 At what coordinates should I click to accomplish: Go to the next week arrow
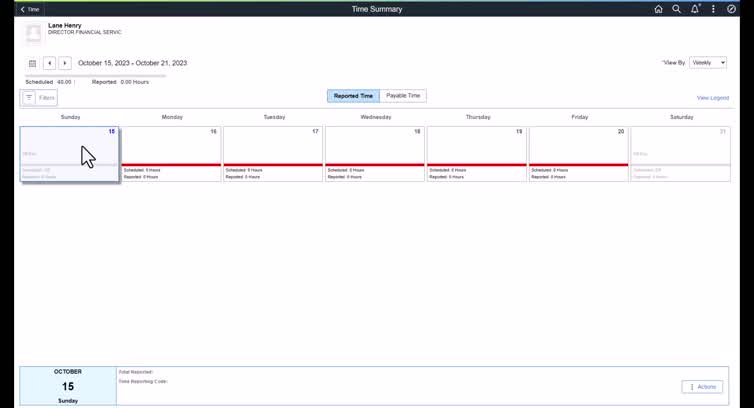[x=65, y=63]
